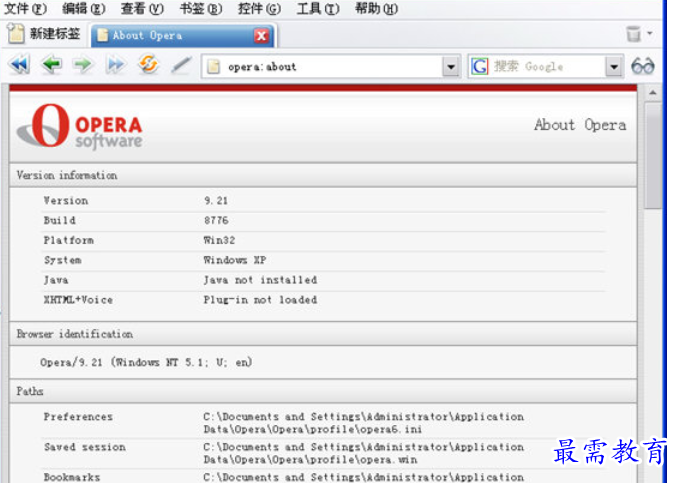The image size is (675, 483).
Task: Click the Google search engine icon
Action: [x=480, y=67]
